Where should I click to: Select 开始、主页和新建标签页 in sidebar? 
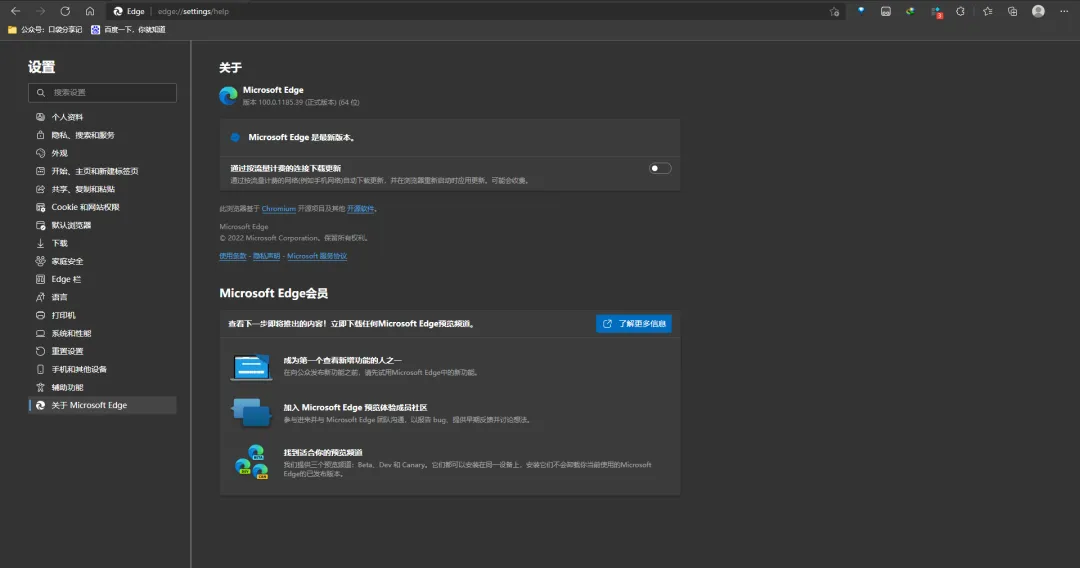(x=102, y=171)
